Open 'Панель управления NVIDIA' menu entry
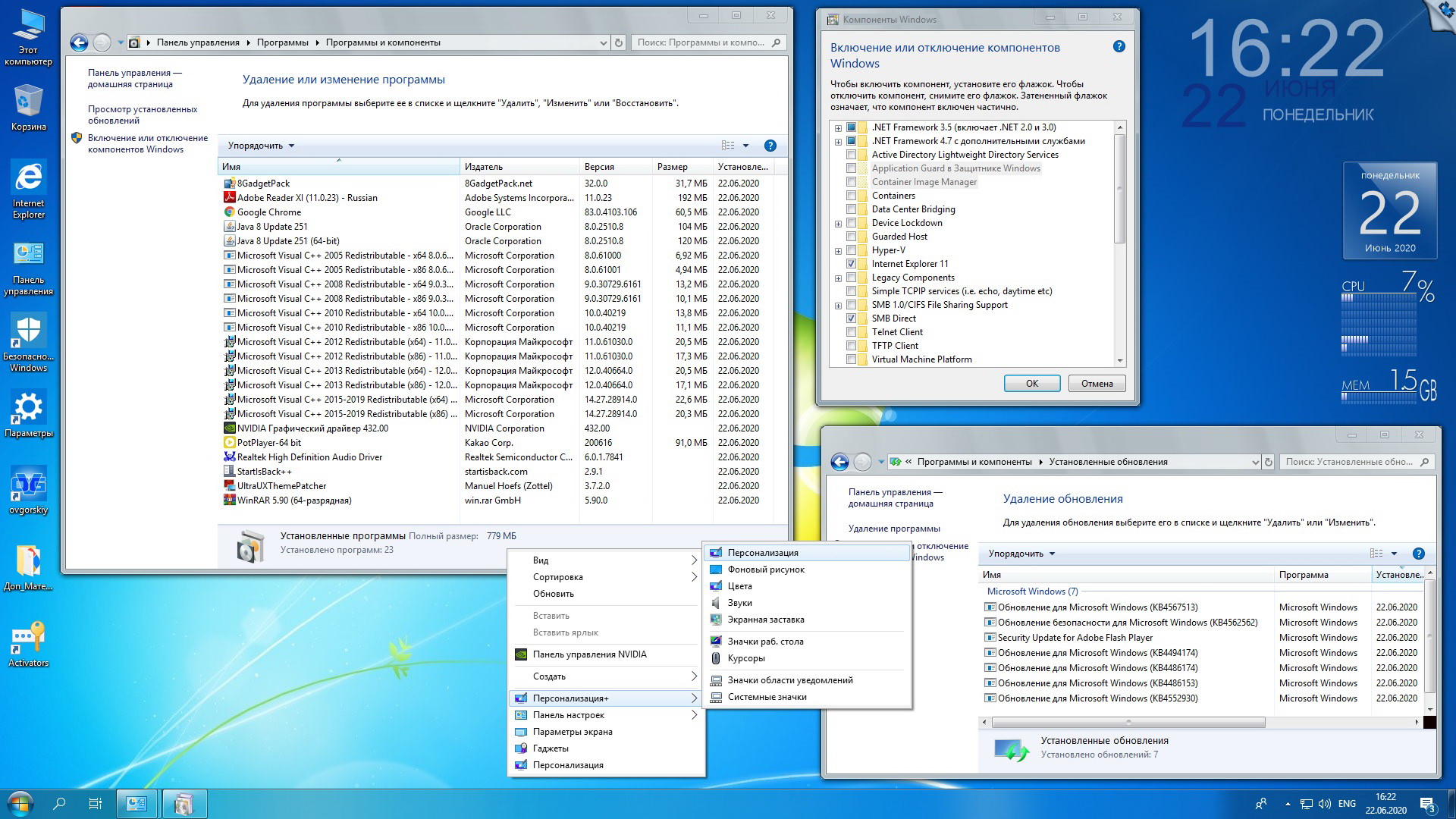This screenshot has width=1456, height=819. (606, 654)
